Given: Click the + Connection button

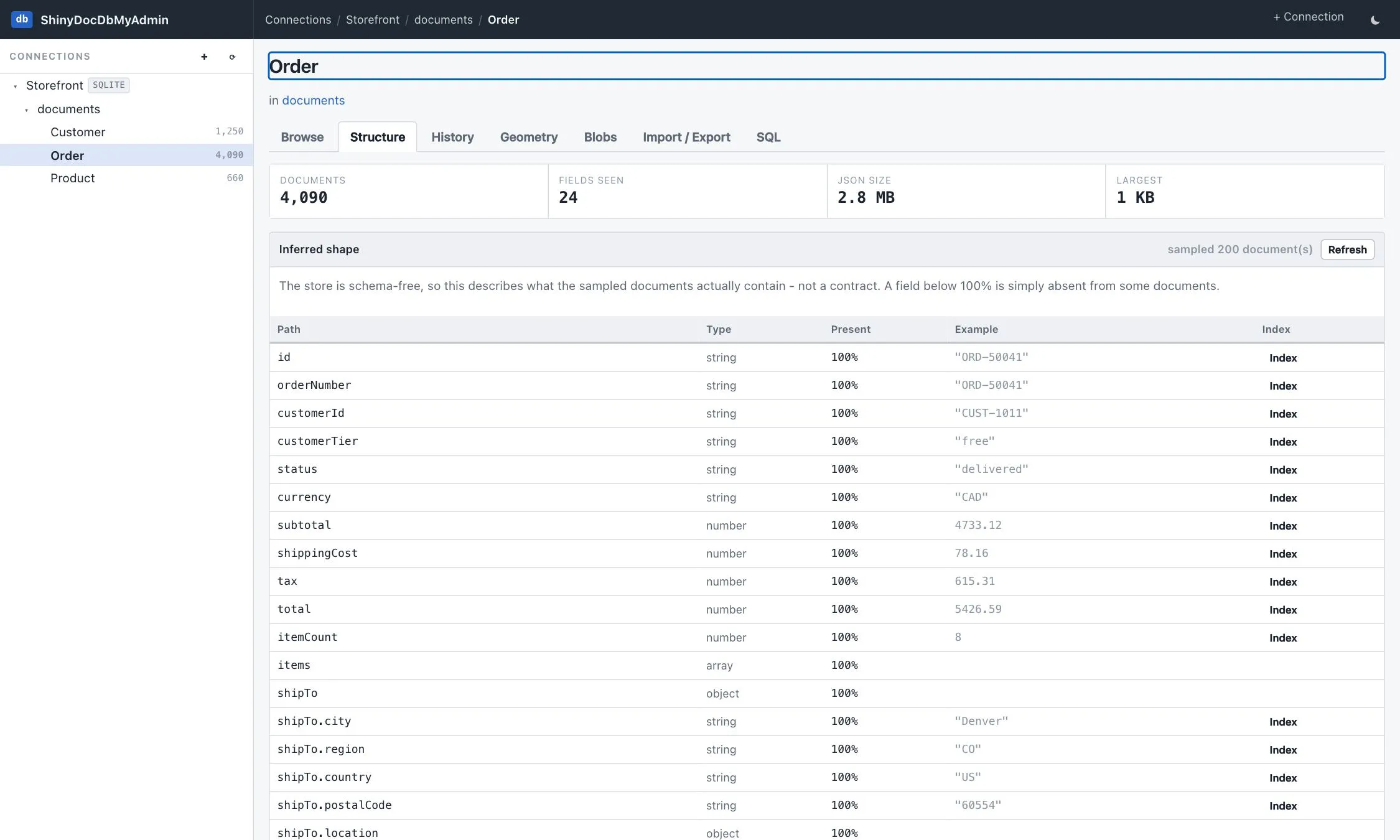Looking at the screenshot, I should pos(1308,17).
